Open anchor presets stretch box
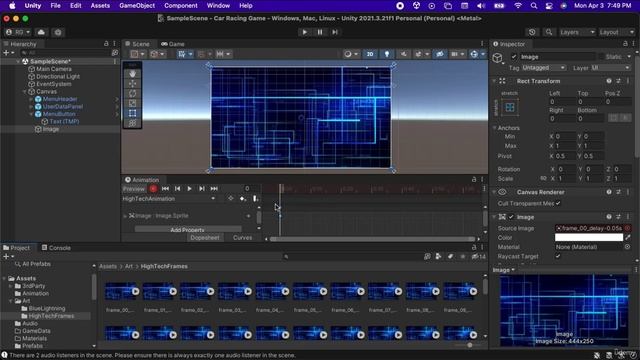The width and height of the screenshot is (640, 360). 510,108
